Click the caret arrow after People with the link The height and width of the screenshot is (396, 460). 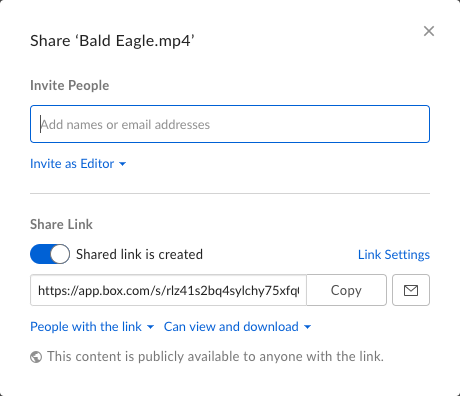151,327
